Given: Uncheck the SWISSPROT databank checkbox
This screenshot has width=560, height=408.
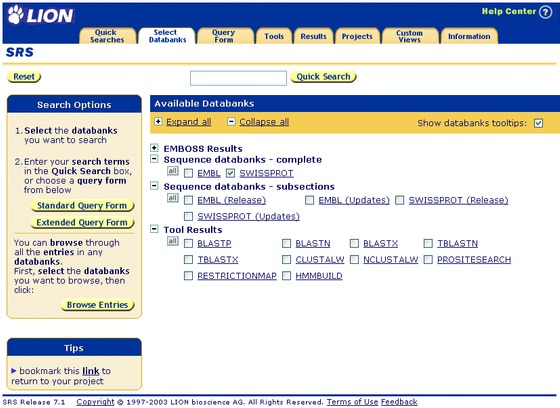Looking at the screenshot, I should [x=230, y=173].
